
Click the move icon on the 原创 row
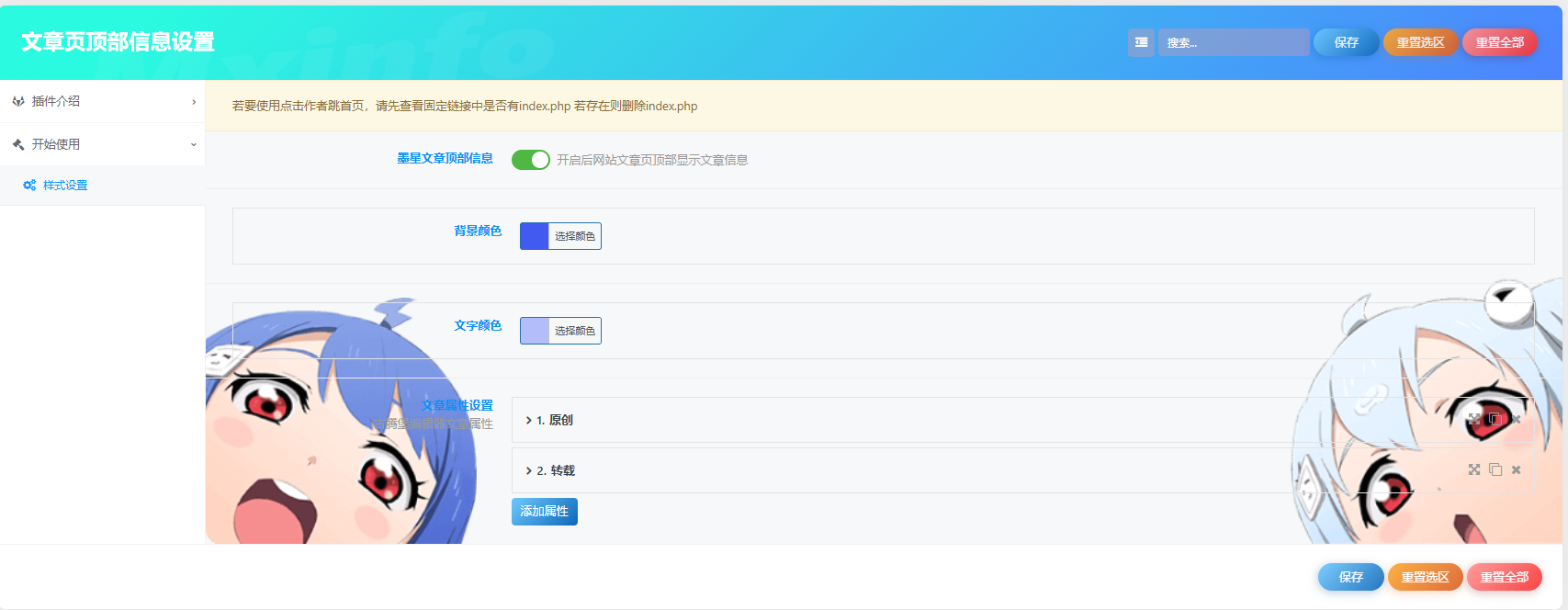tap(1474, 419)
